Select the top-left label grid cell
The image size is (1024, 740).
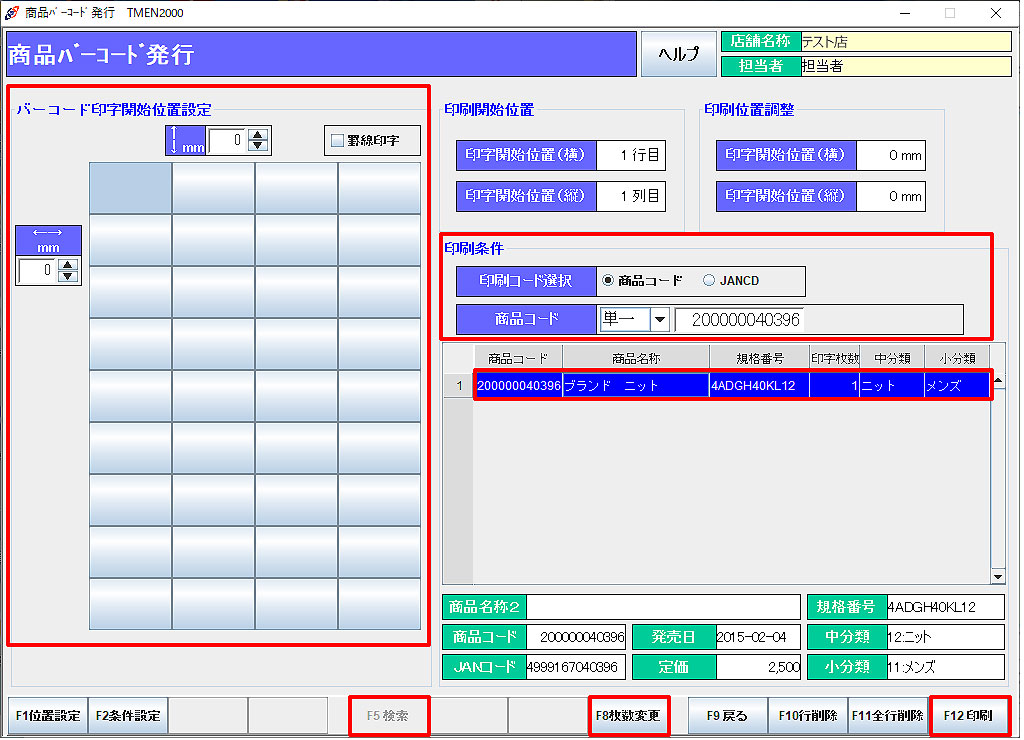[x=130, y=188]
